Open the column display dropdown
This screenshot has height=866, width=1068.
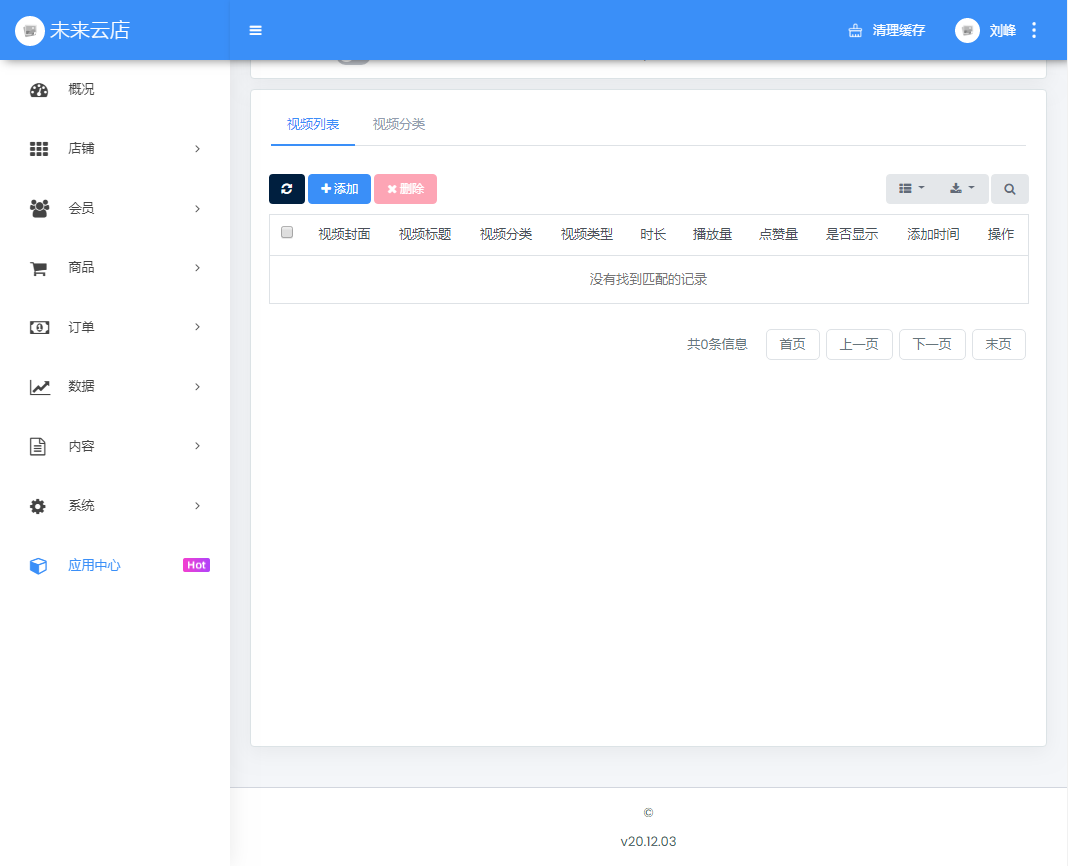click(911, 189)
